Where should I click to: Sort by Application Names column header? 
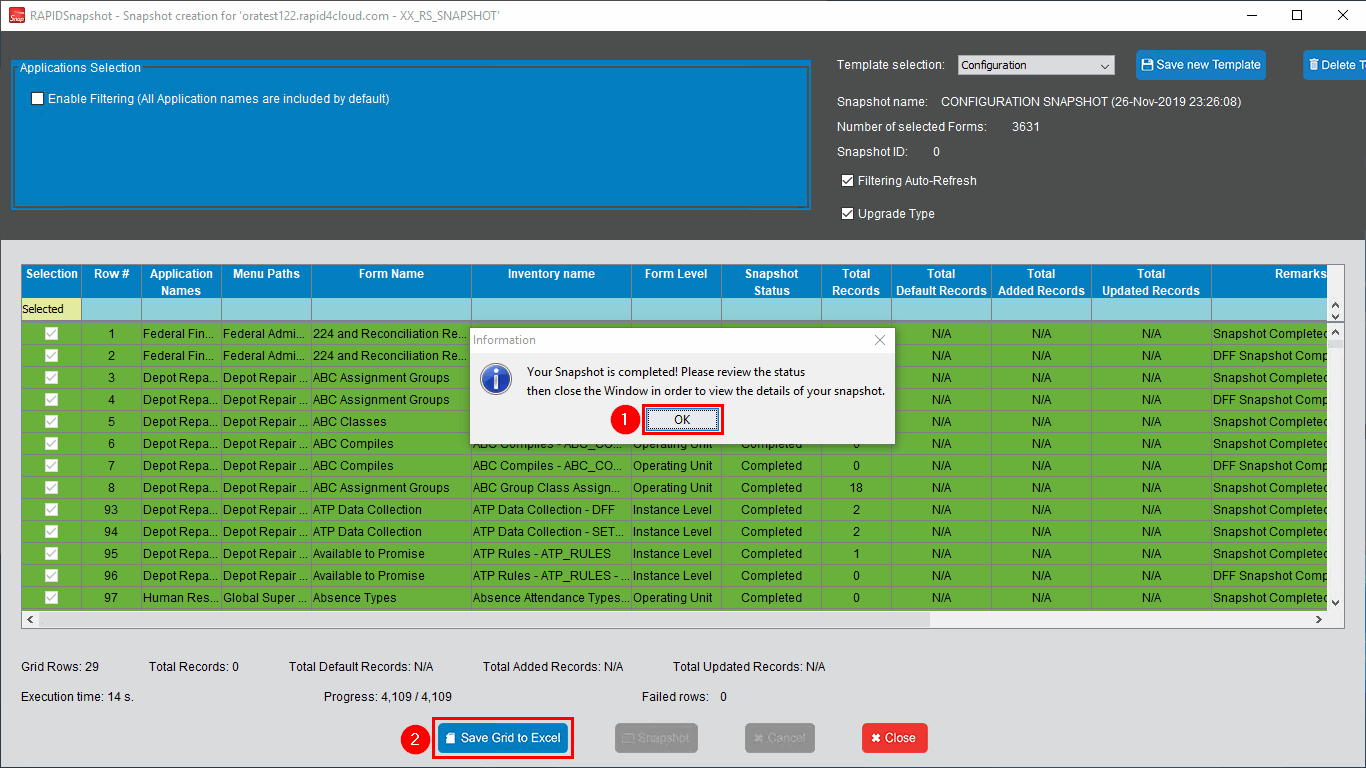(x=182, y=282)
